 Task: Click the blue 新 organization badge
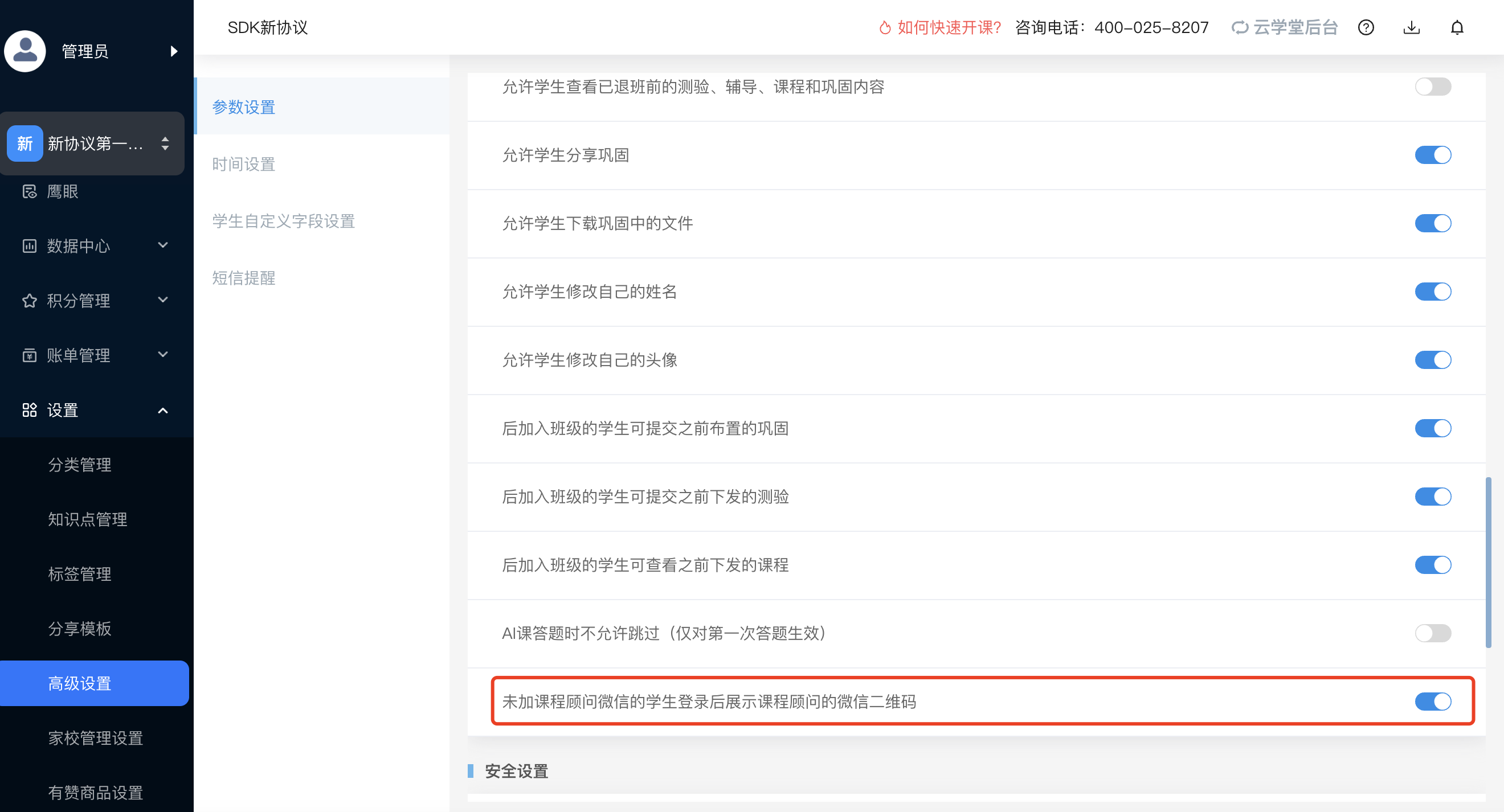[24, 143]
